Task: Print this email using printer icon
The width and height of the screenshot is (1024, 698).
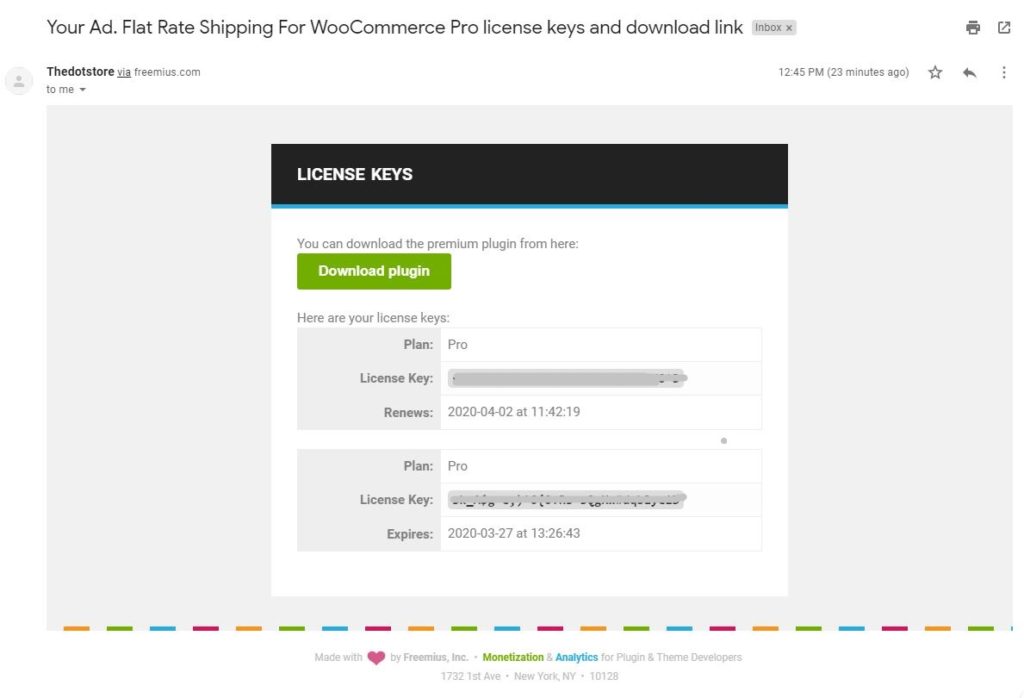Action: 972,27
